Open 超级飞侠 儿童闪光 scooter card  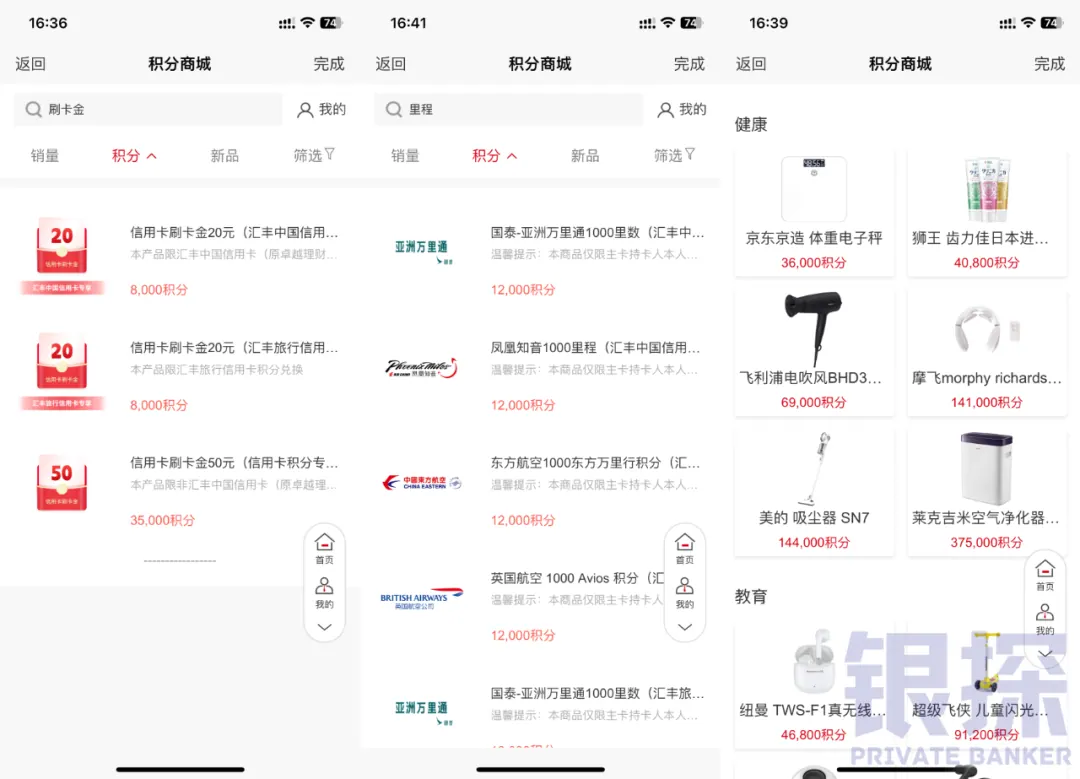(x=987, y=685)
